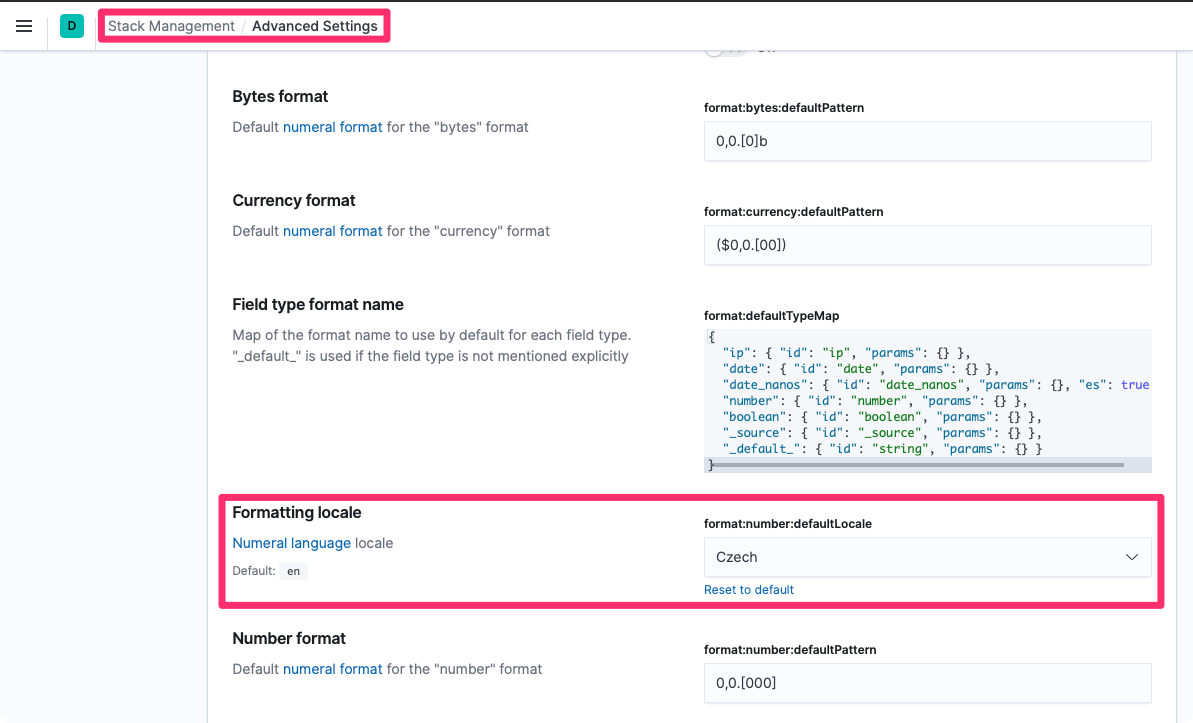1193x723 pixels.
Task: Click the chevron arrow in locale dropdown
Action: (x=1131, y=557)
